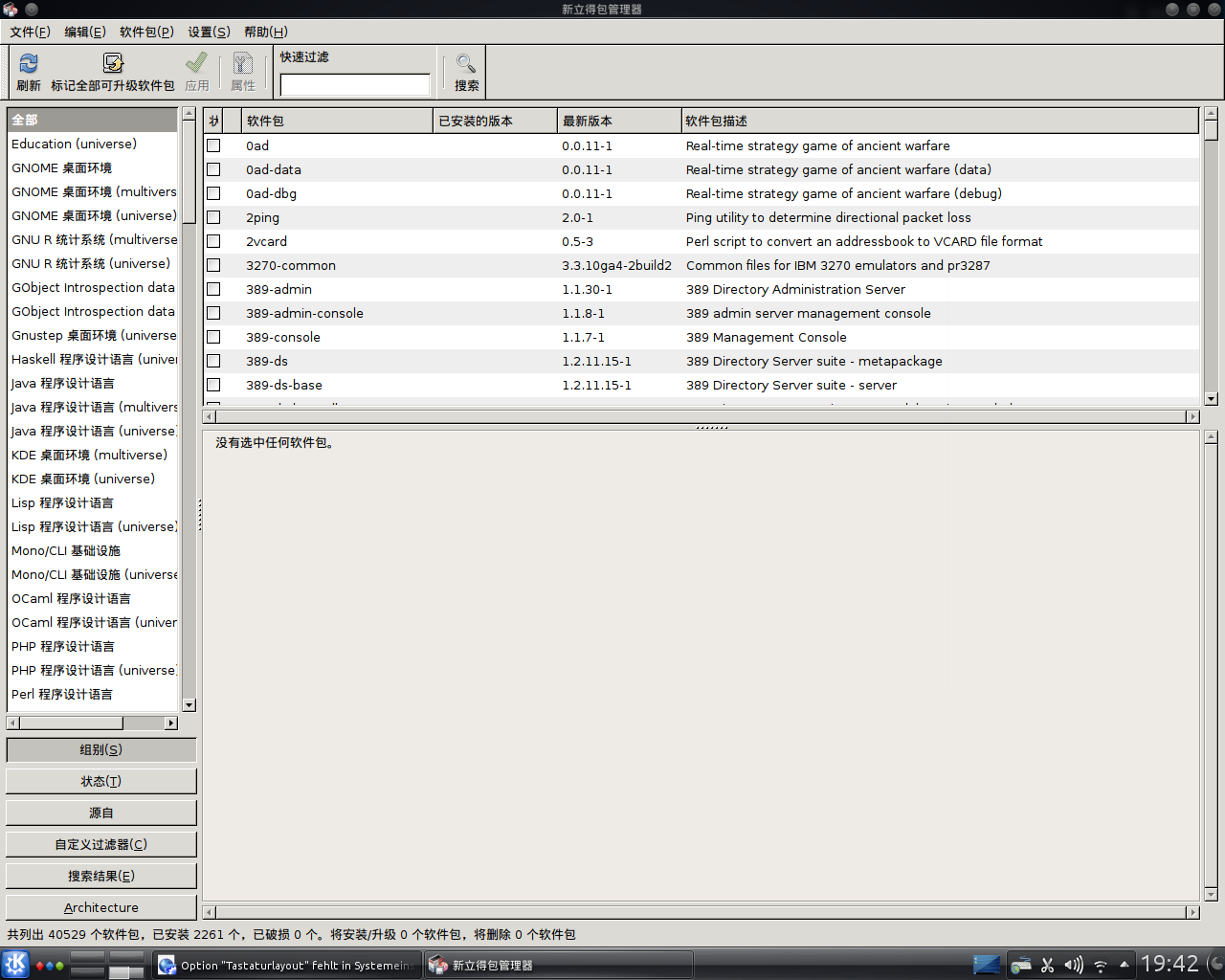Click the Apply (应用) checkmark icon
Screen dimensions: 1225x980
pyautogui.click(x=197, y=63)
